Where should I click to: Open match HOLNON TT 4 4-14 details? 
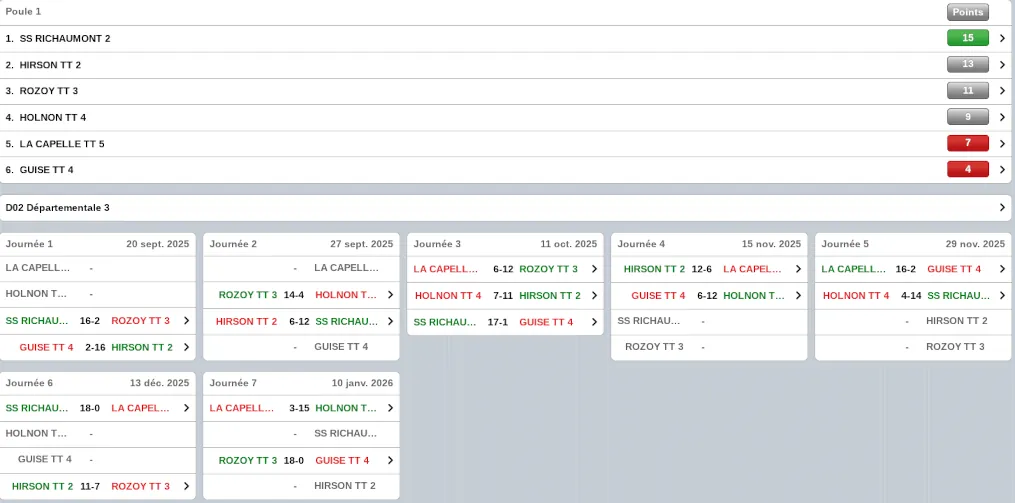coord(914,295)
